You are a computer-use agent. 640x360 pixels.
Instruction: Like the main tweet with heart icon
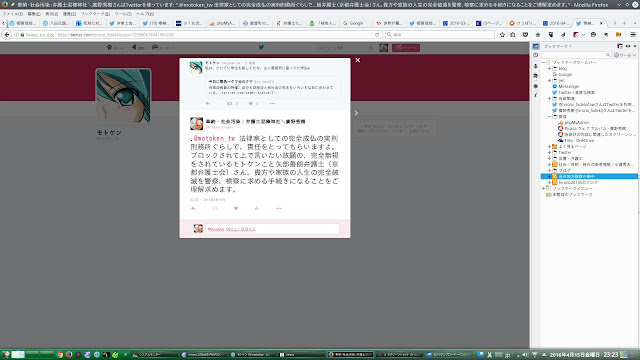click(x=236, y=209)
